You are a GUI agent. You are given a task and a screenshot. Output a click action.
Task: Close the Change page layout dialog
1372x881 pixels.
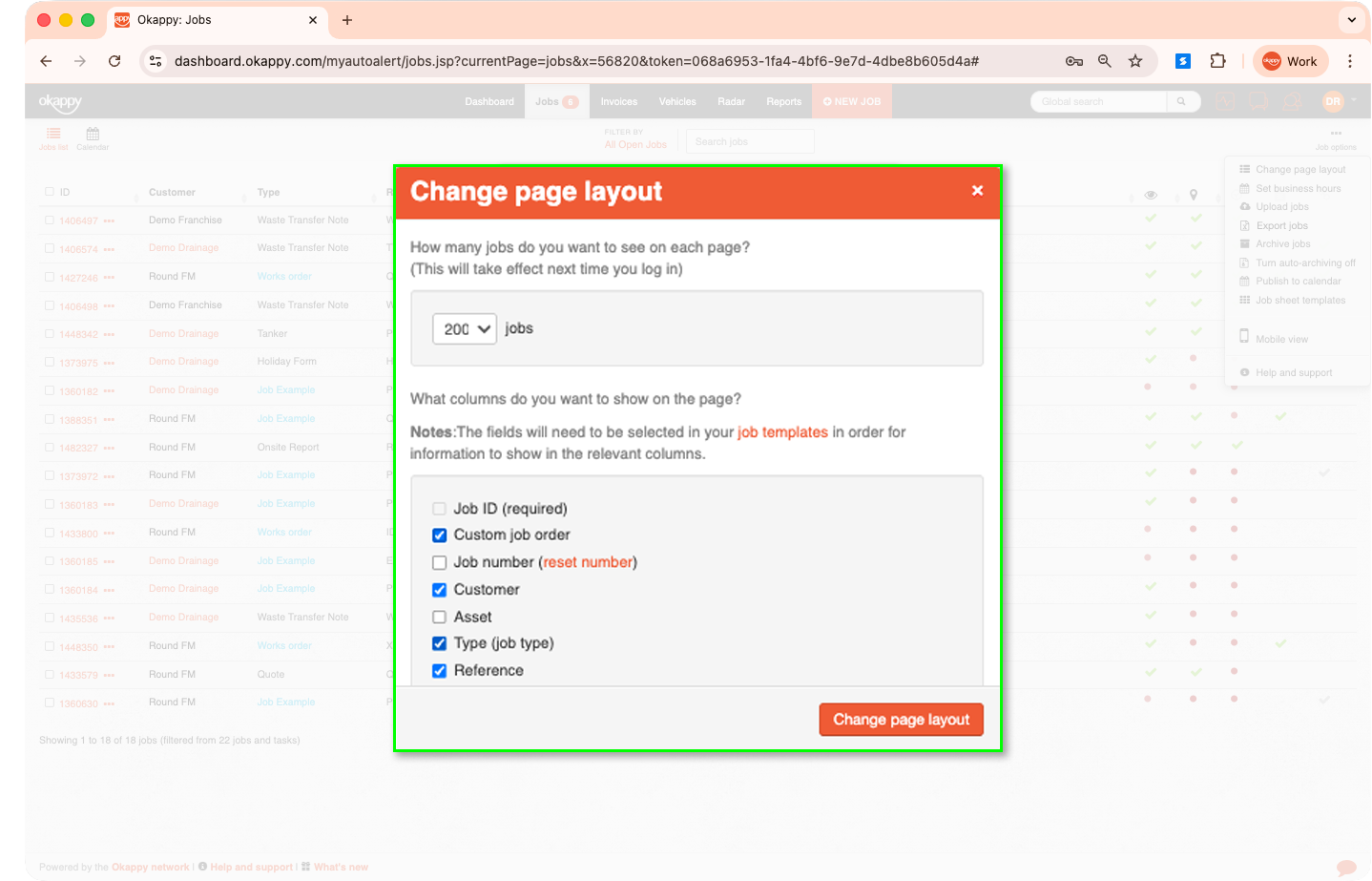[x=977, y=191]
